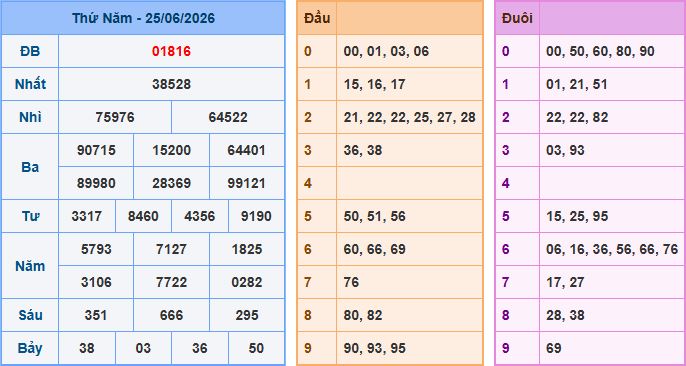
Task: Click the header 'Thứ Năm - 25/06/2026'
Action: [143, 18]
